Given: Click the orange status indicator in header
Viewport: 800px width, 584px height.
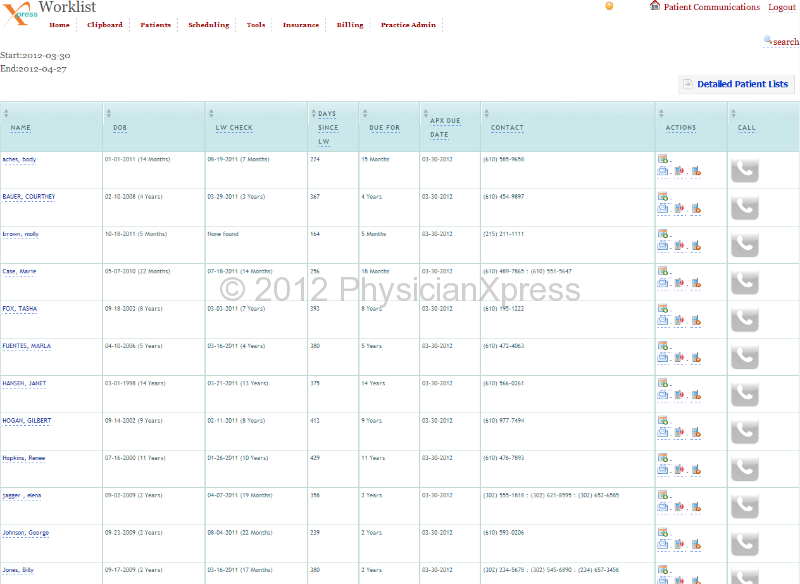Looking at the screenshot, I should (x=610, y=6).
